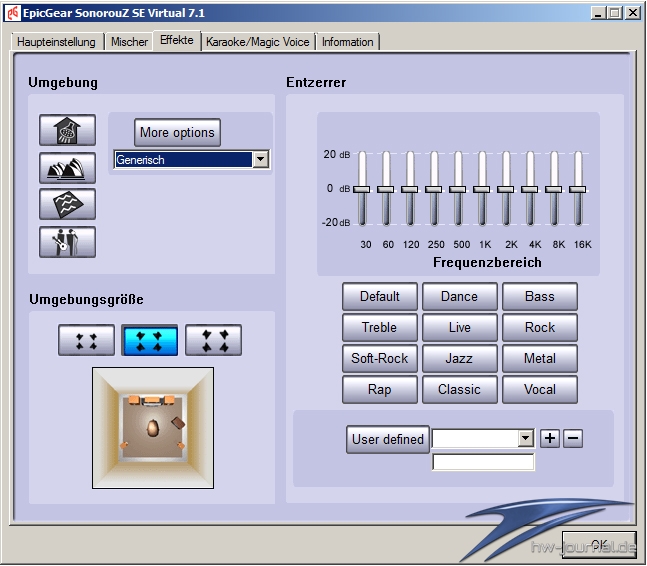This screenshot has height=566, width=647.
Task: Switch to the Haupteinstellung tab
Action: tap(56, 42)
